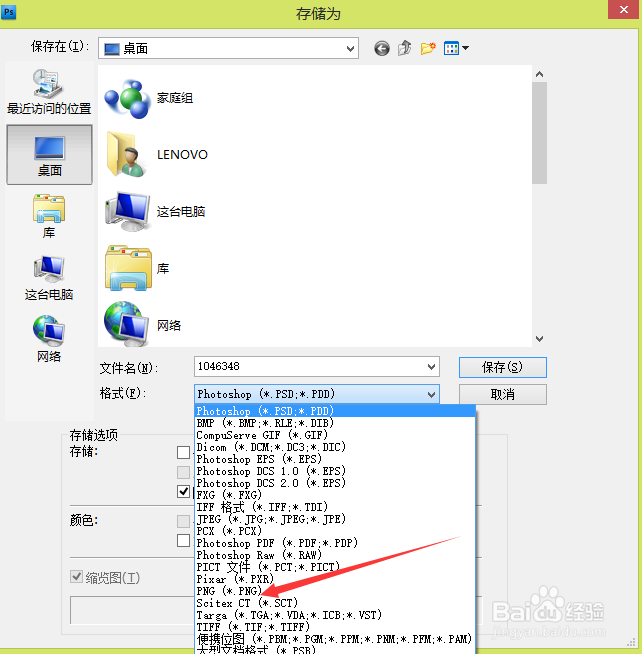Choose IFF format option
This screenshot has height=654, width=642.
pyautogui.click(x=335, y=507)
